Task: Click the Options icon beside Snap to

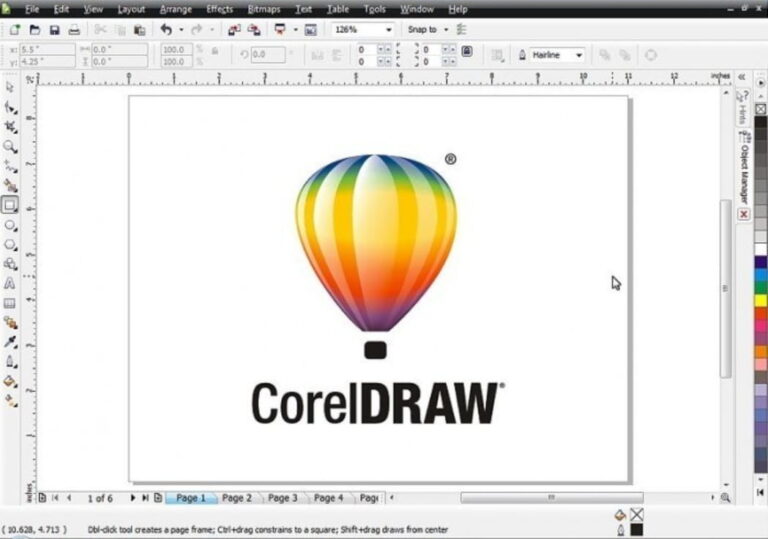Action: pos(461,30)
